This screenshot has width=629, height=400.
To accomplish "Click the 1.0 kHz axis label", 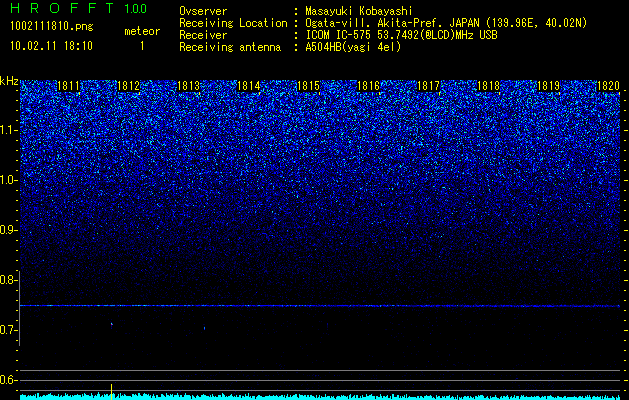I will pos(8,181).
